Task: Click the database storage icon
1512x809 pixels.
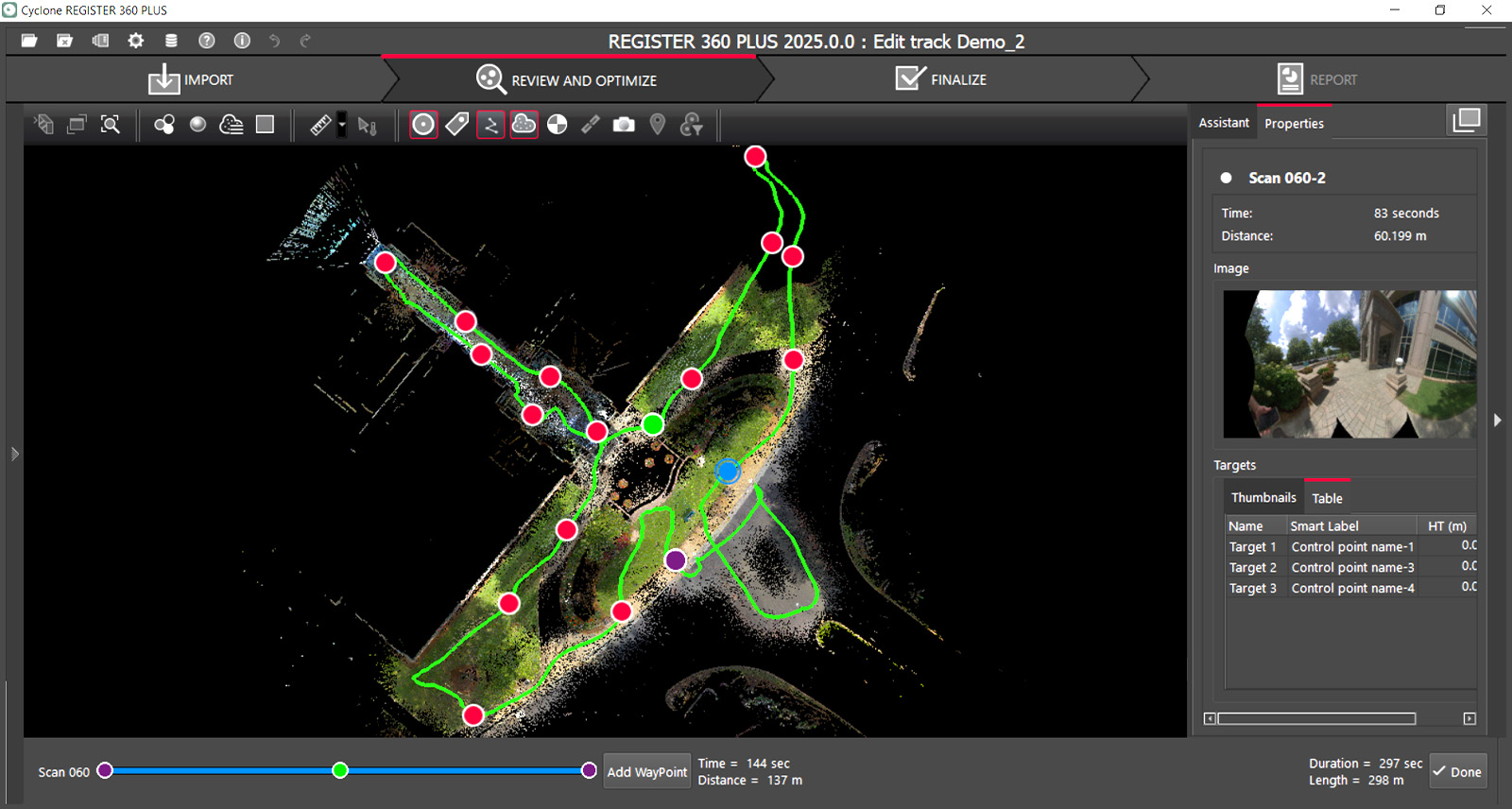Action: [171, 41]
